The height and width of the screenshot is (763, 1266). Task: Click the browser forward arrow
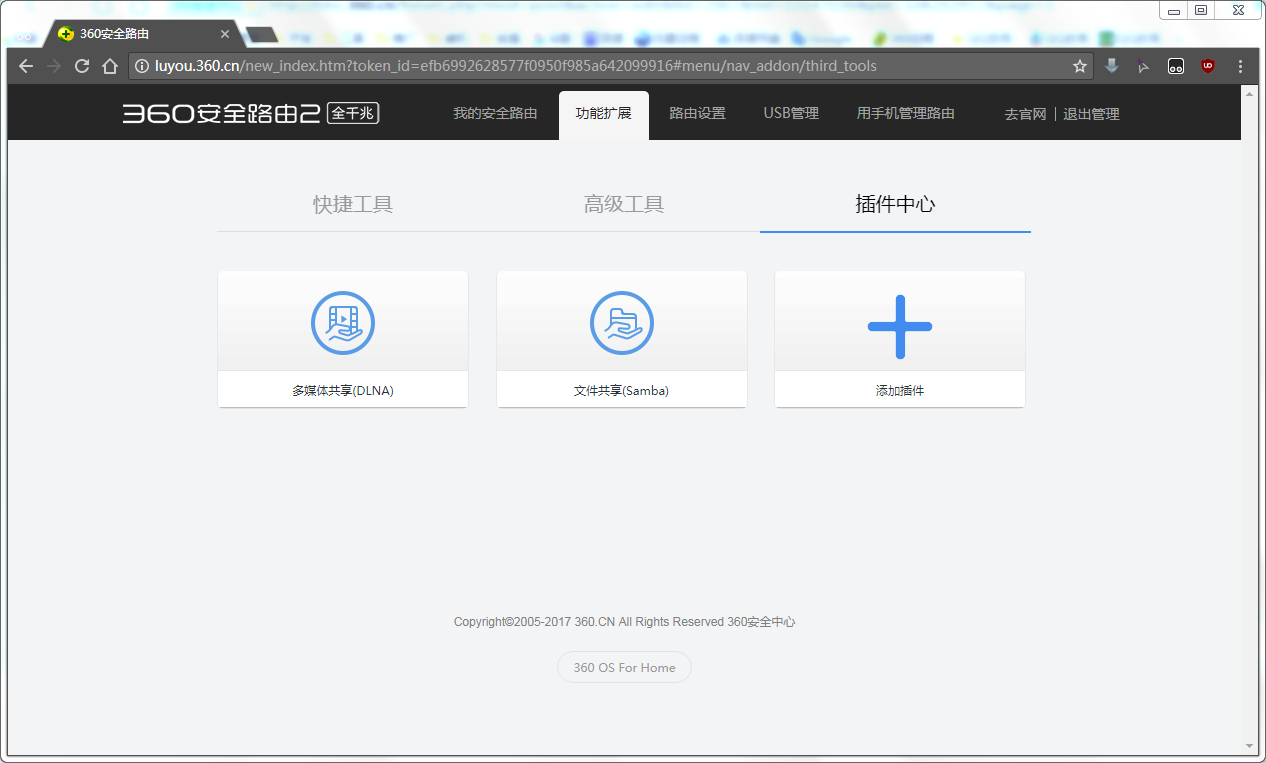54,66
